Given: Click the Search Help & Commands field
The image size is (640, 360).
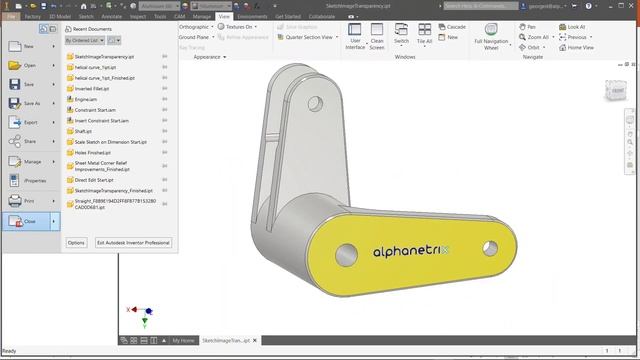Looking at the screenshot, I should (481, 6).
